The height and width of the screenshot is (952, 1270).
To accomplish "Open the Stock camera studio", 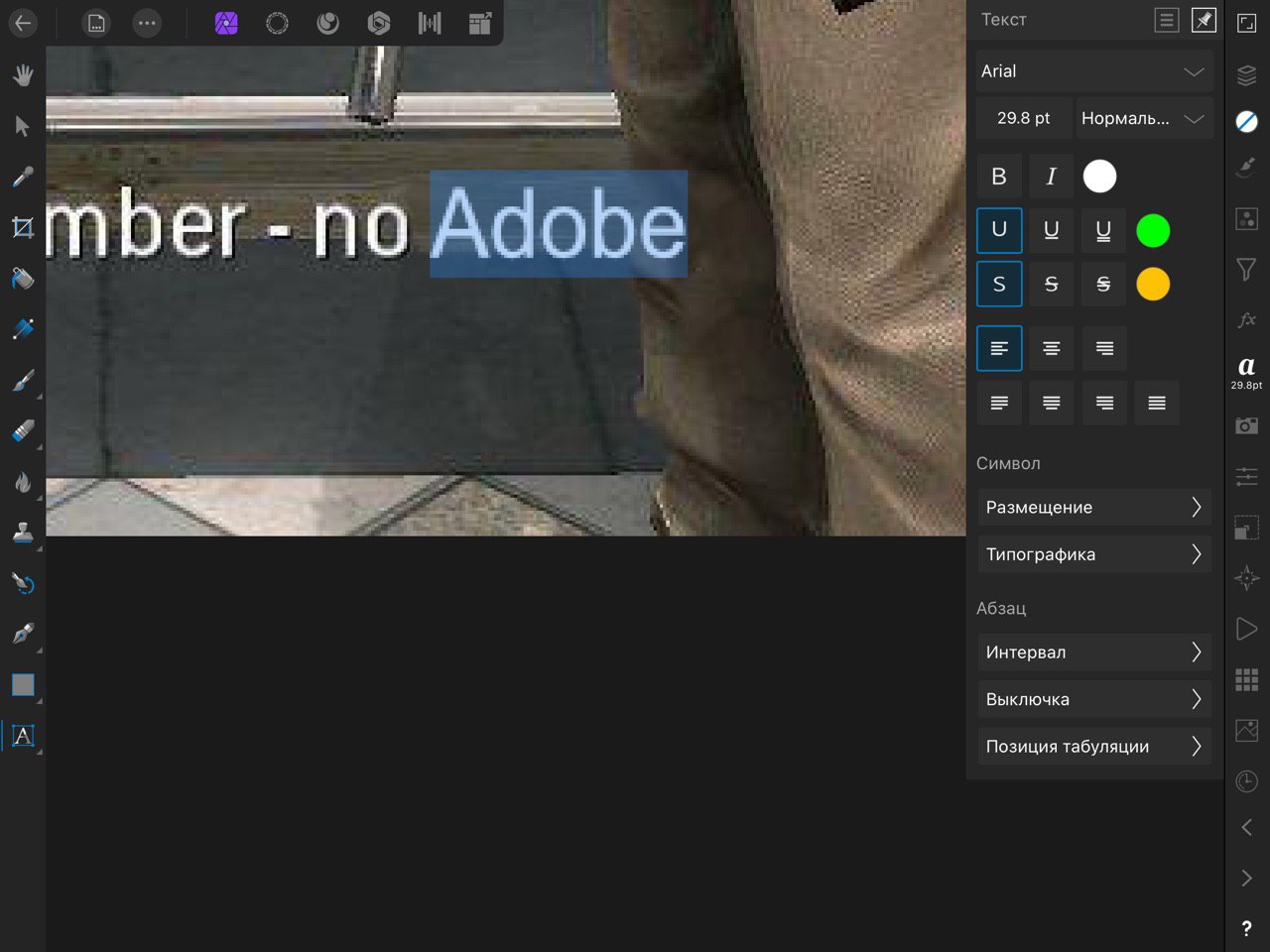I will coord(1247,425).
